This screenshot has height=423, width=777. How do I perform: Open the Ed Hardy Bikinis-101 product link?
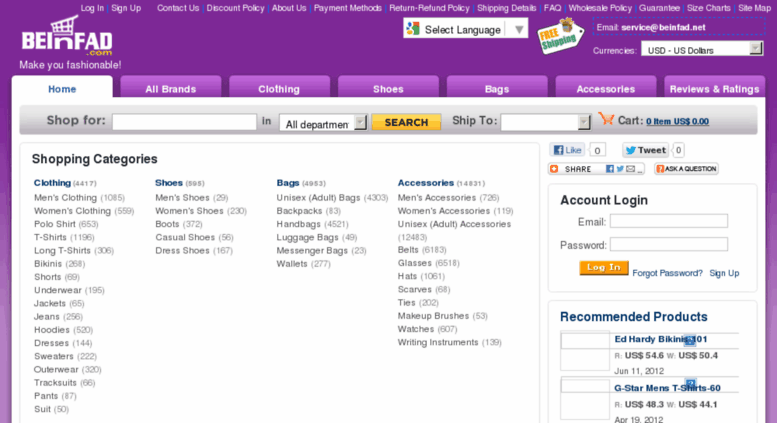point(661,339)
